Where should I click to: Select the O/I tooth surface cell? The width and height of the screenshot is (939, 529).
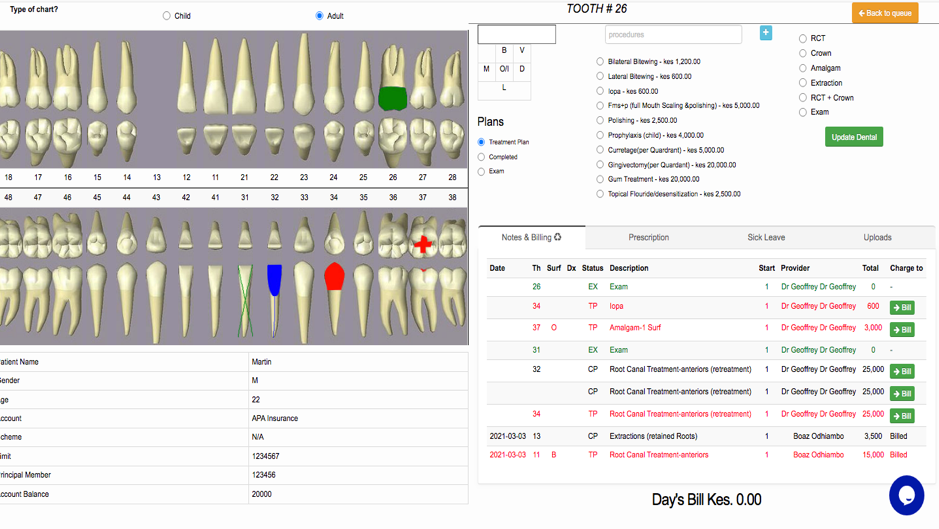(x=504, y=69)
